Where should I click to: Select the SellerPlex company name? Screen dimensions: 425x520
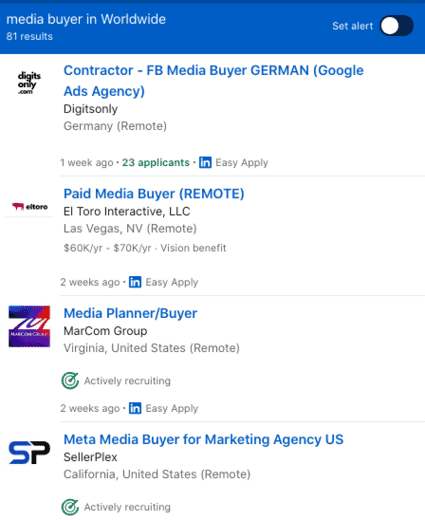[90, 457]
